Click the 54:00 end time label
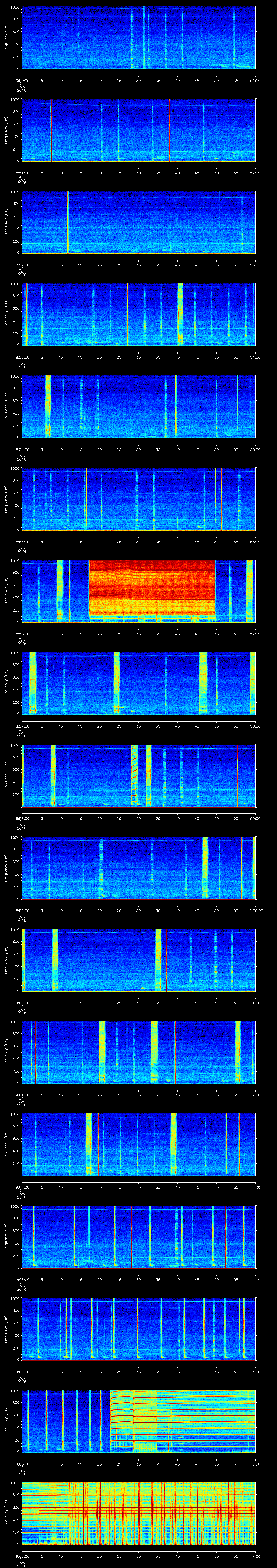Image resolution: width=277 pixels, height=1568 pixels. (x=256, y=357)
